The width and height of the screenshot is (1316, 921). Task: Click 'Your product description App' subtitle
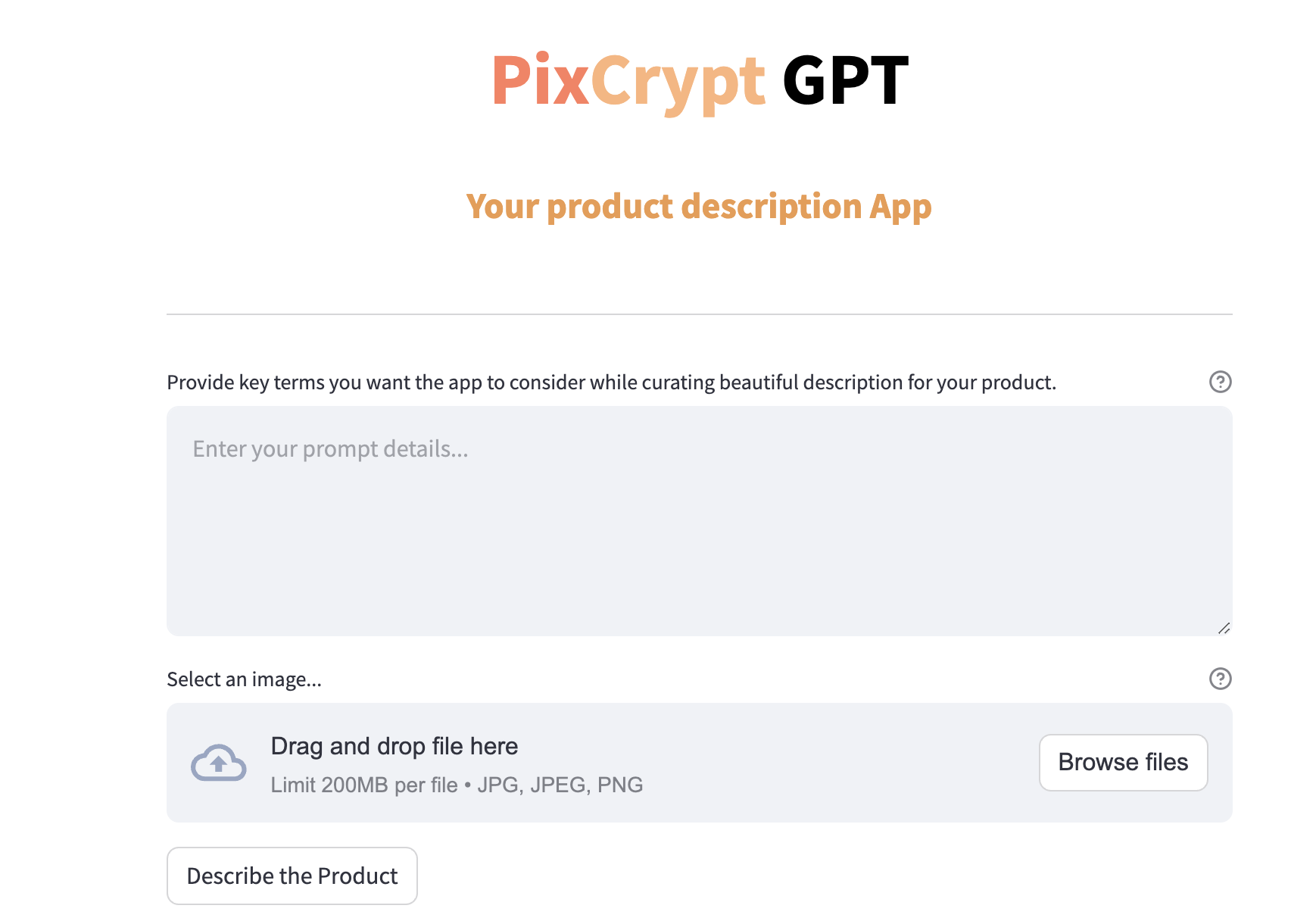coord(698,206)
